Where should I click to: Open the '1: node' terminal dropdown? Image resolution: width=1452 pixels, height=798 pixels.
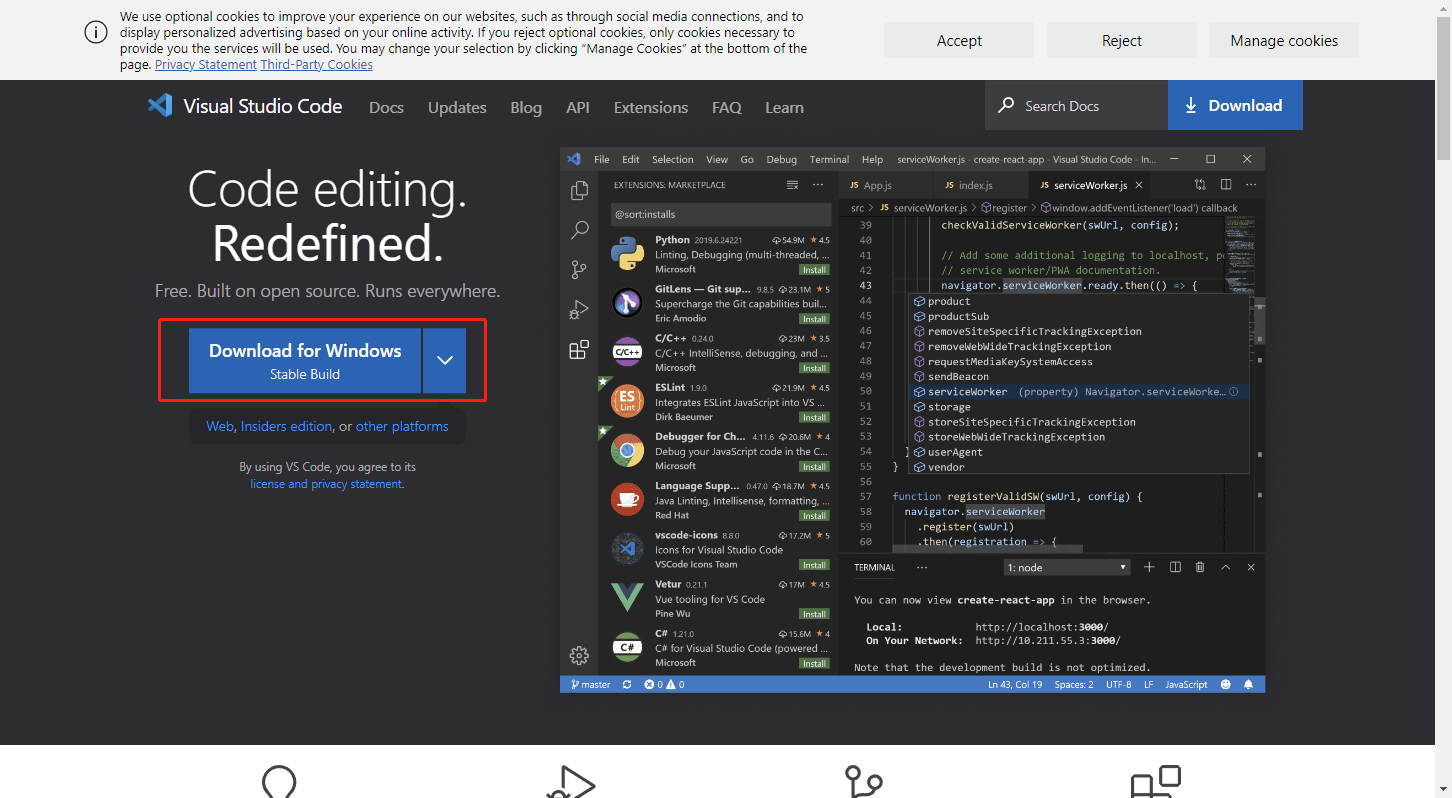click(1067, 567)
